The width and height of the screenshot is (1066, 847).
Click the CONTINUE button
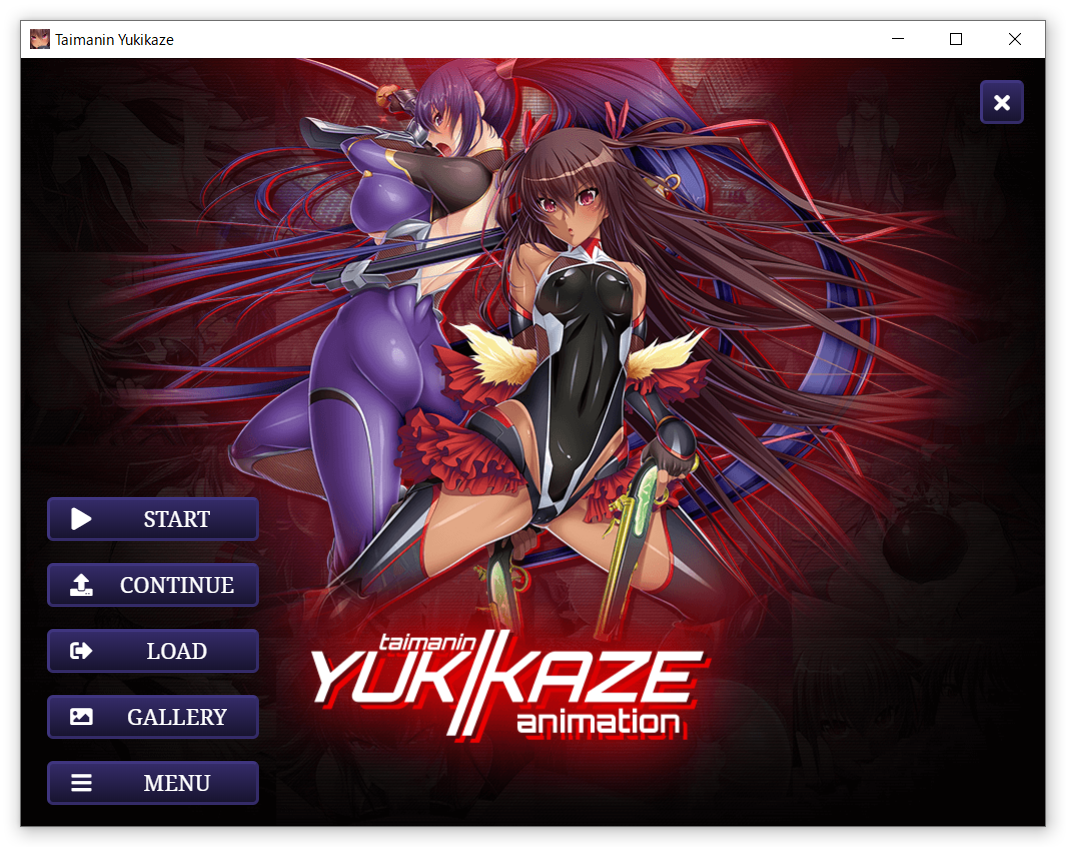click(153, 585)
